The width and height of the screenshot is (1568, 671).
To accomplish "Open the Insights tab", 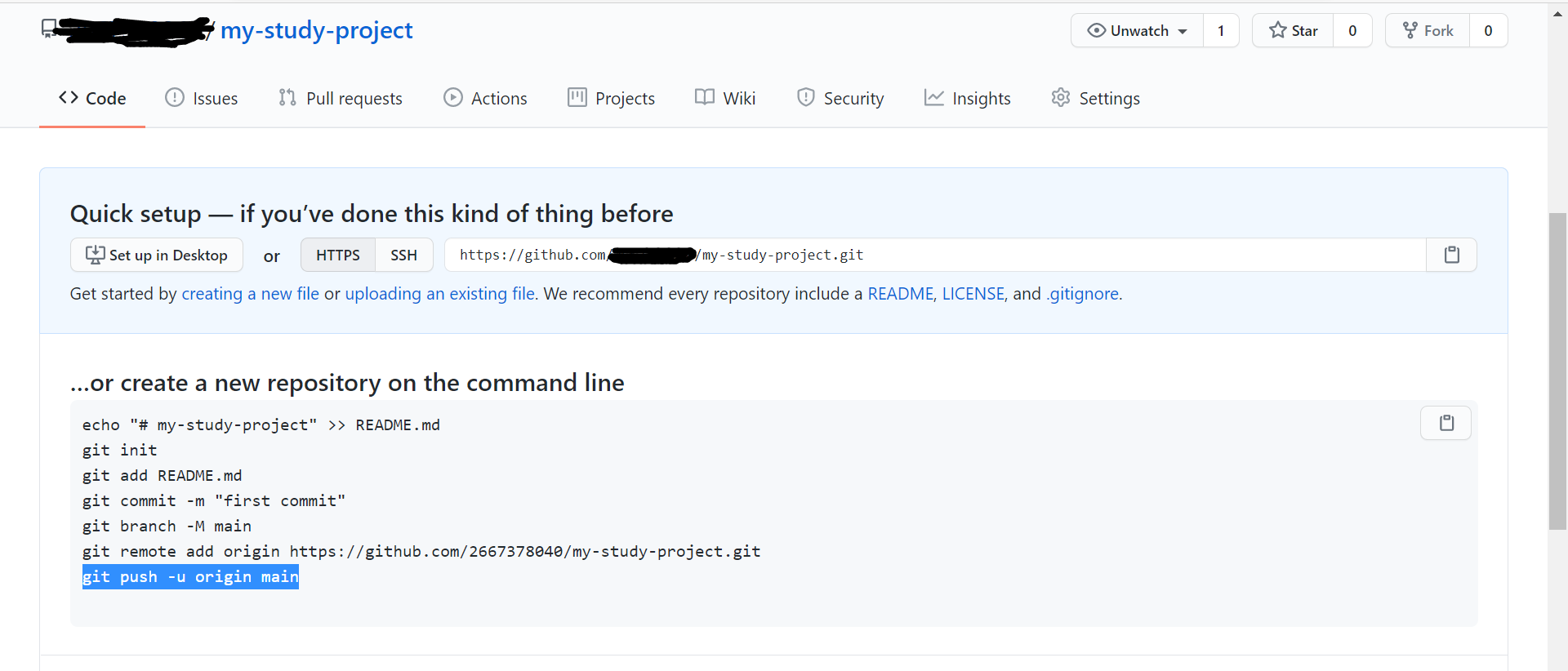I will click(x=967, y=98).
